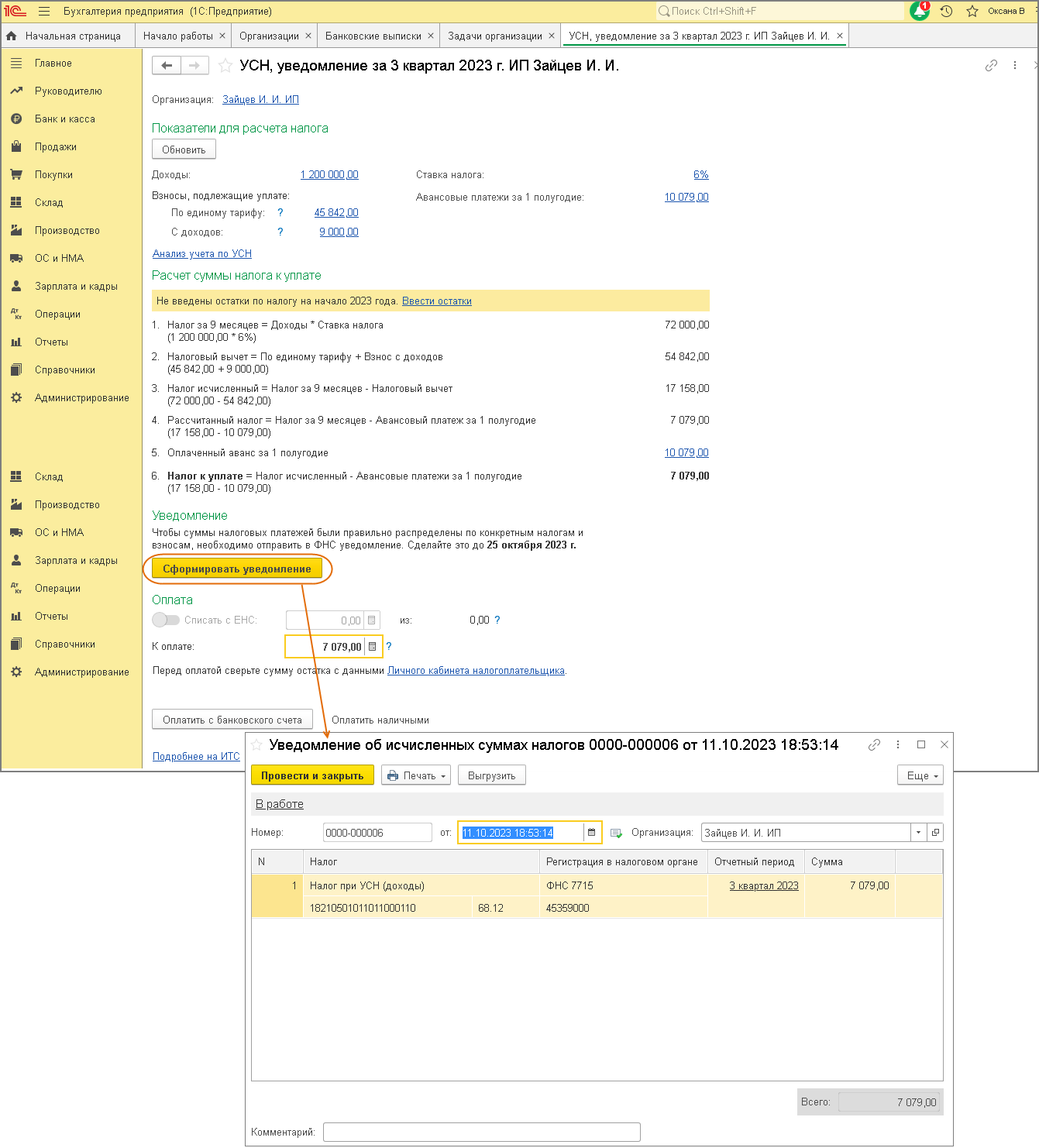Open the tax rate 6% link
Viewport: 1039px width, 1148px height.
[x=701, y=174]
